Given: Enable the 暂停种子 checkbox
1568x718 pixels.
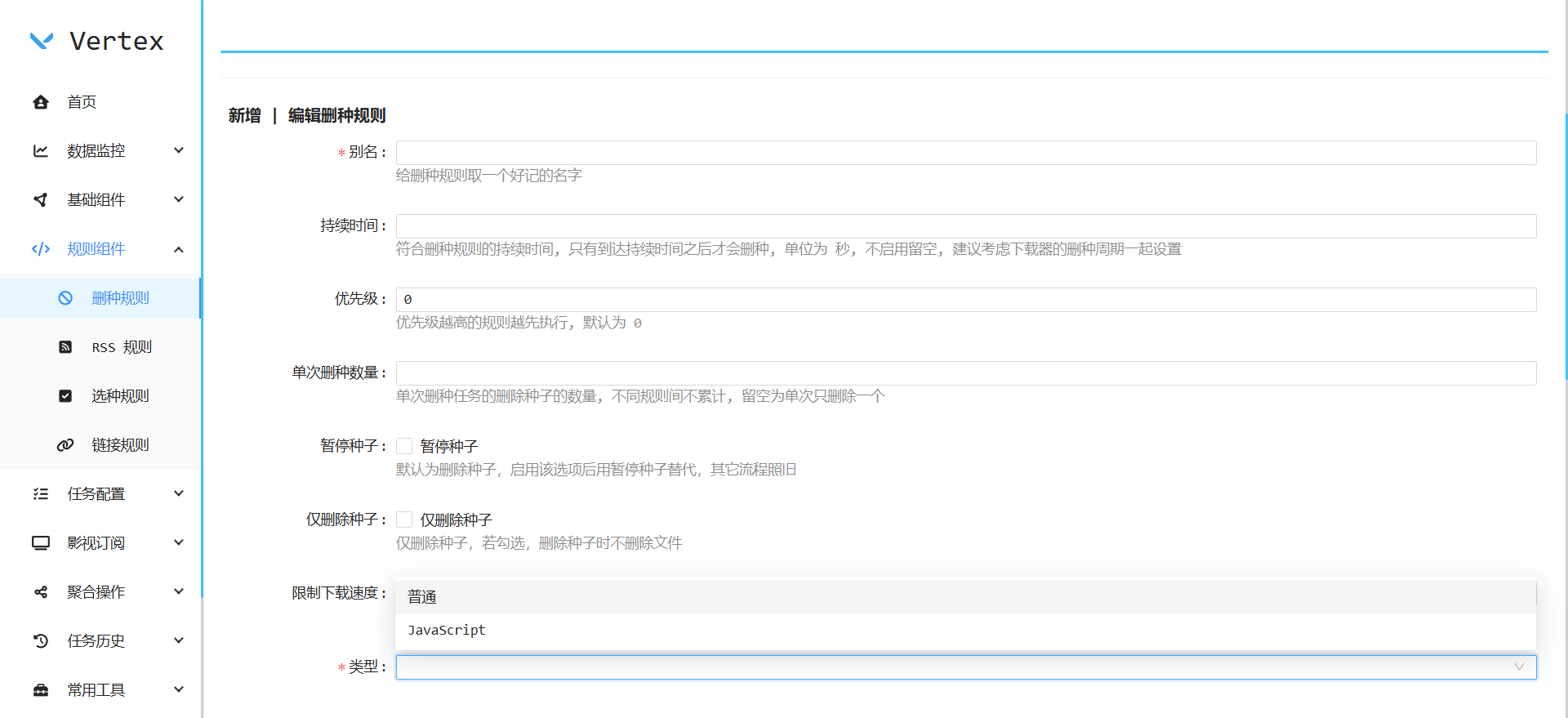Looking at the screenshot, I should pos(404,446).
